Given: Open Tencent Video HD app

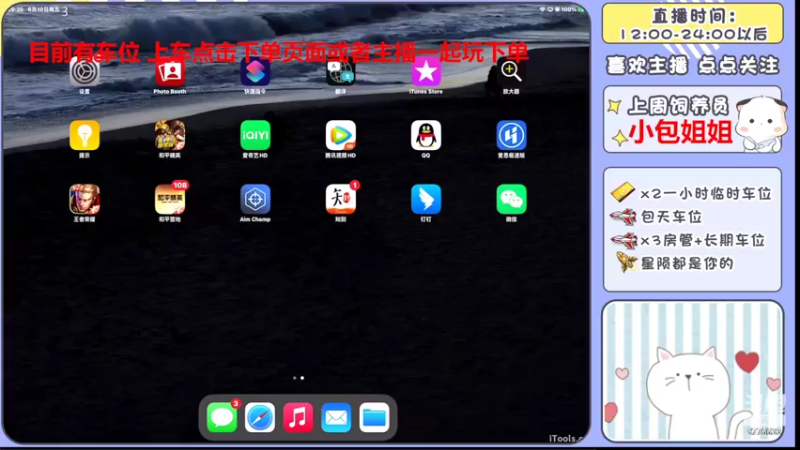Looking at the screenshot, I should coord(340,135).
